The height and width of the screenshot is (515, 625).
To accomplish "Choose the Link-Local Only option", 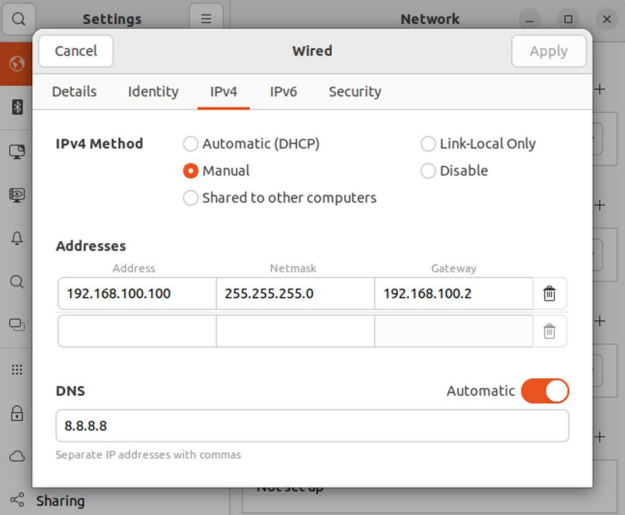I will tap(428, 144).
